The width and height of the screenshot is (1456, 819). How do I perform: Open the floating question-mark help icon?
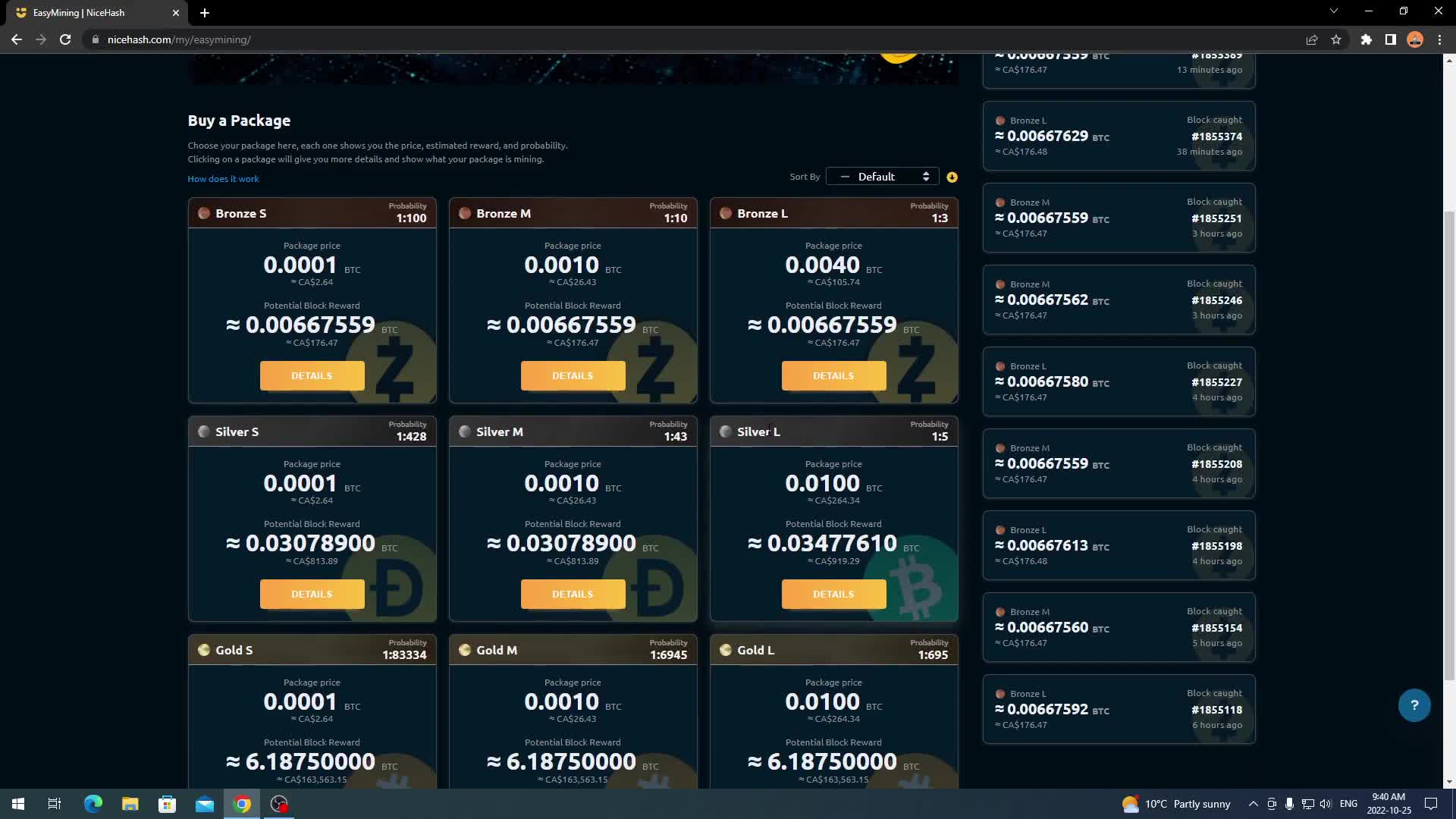coord(1414,705)
